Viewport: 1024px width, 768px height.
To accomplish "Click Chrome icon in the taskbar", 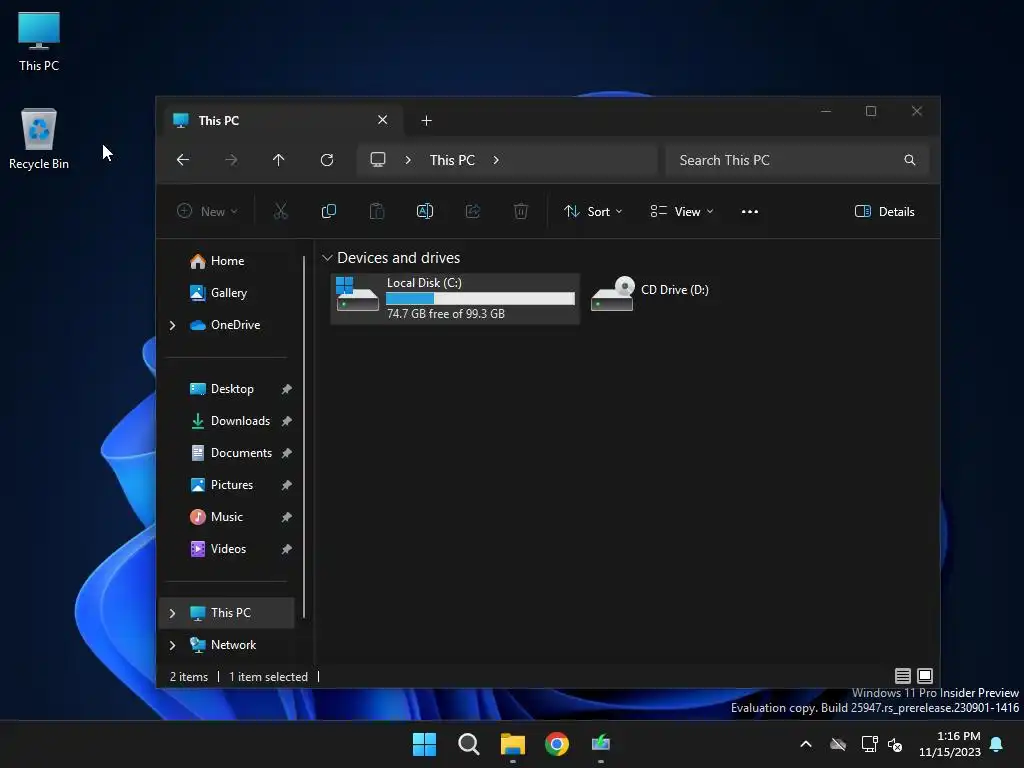I will click(557, 744).
